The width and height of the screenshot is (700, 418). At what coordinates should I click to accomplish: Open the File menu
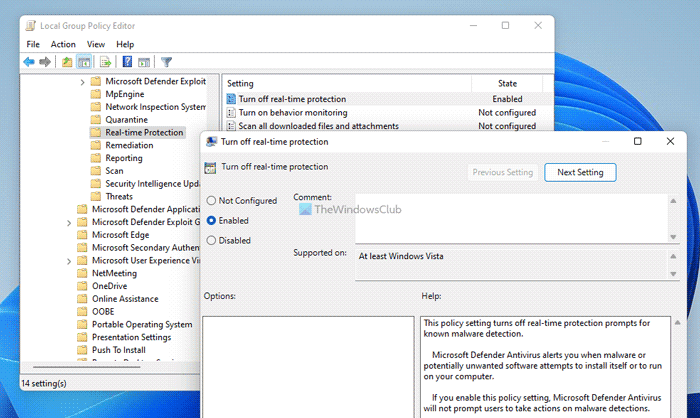33,44
